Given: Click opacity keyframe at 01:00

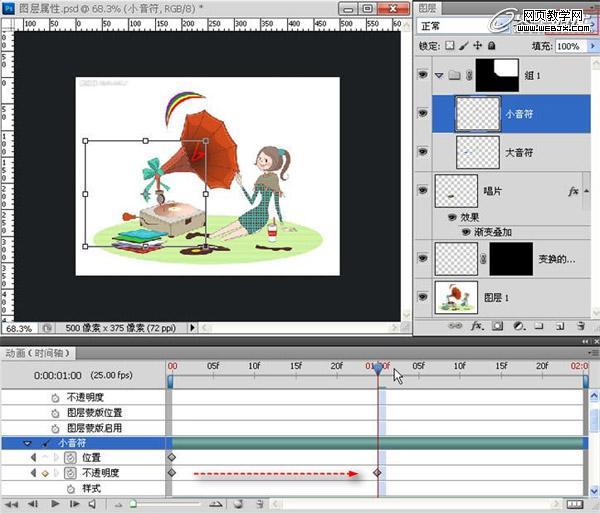Looking at the screenshot, I should click(x=377, y=472).
